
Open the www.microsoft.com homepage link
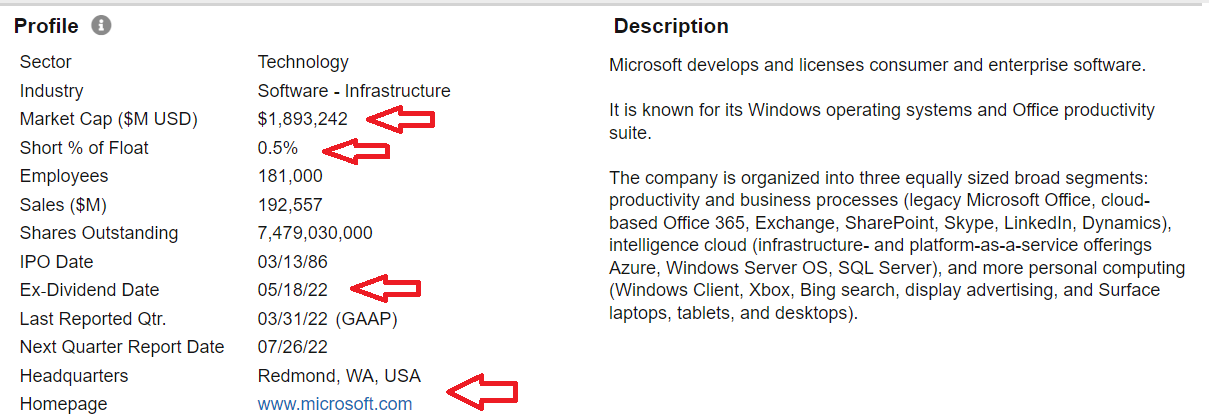(x=335, y=404)
